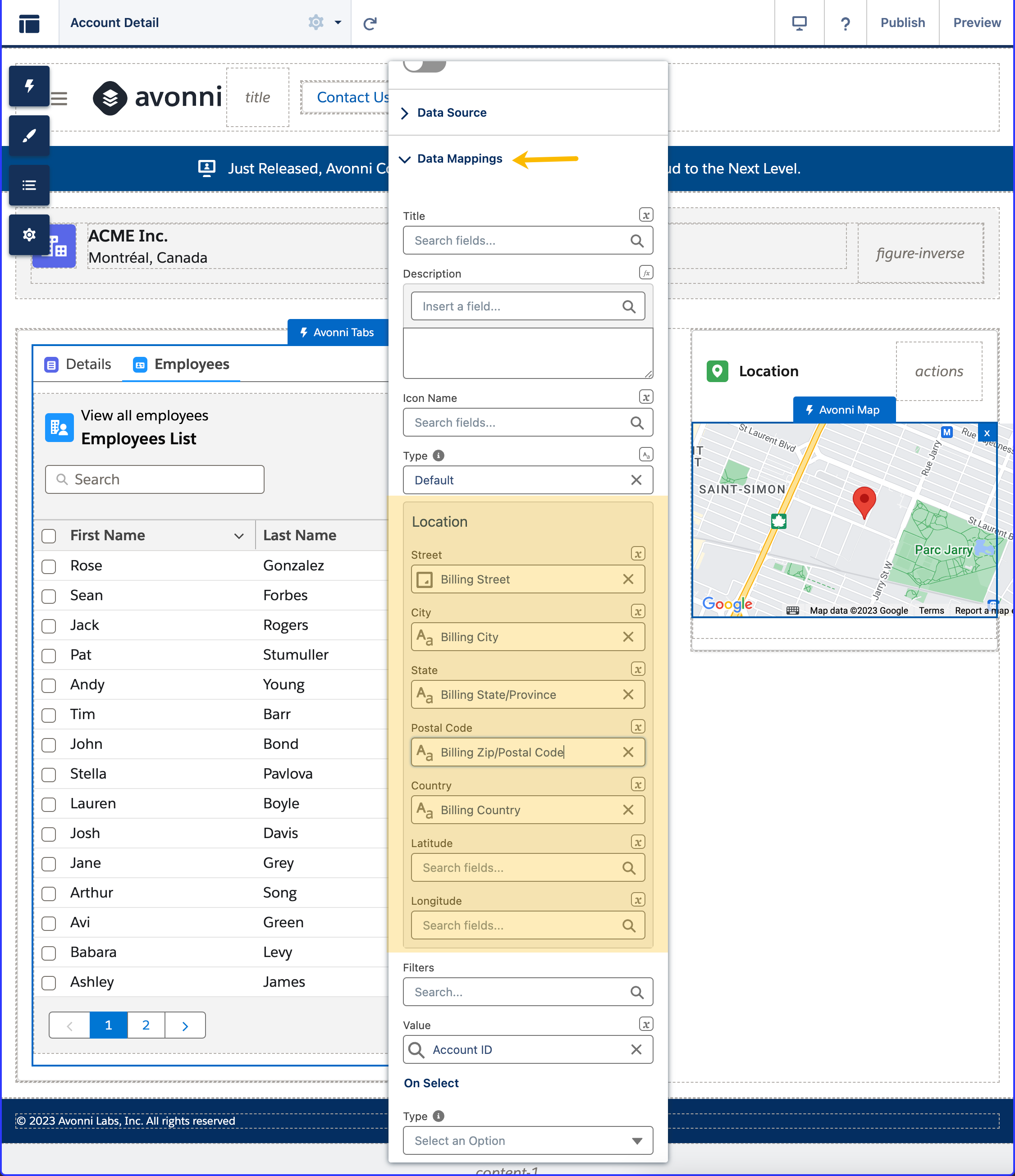Clear the Billing Street mapping
1015x1176 pixels.
point(628,579)
